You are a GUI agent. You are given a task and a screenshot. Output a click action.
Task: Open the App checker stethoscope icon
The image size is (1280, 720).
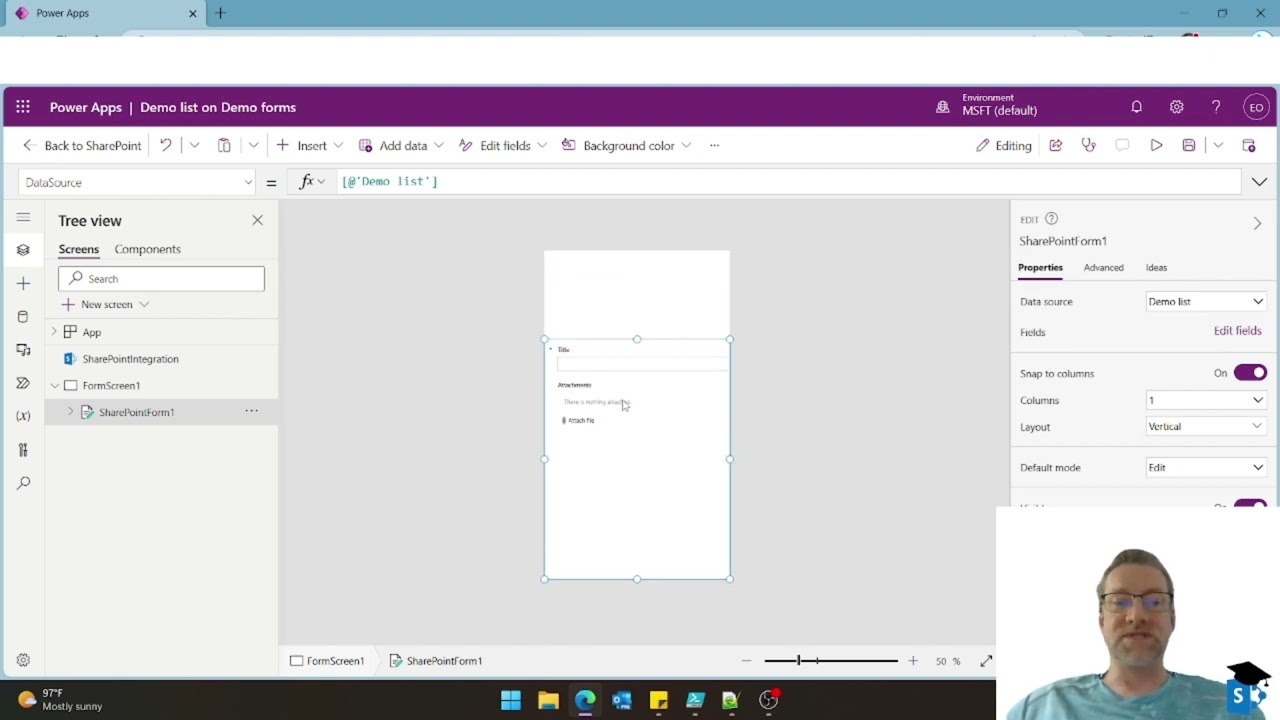(x=1089, y=145)
